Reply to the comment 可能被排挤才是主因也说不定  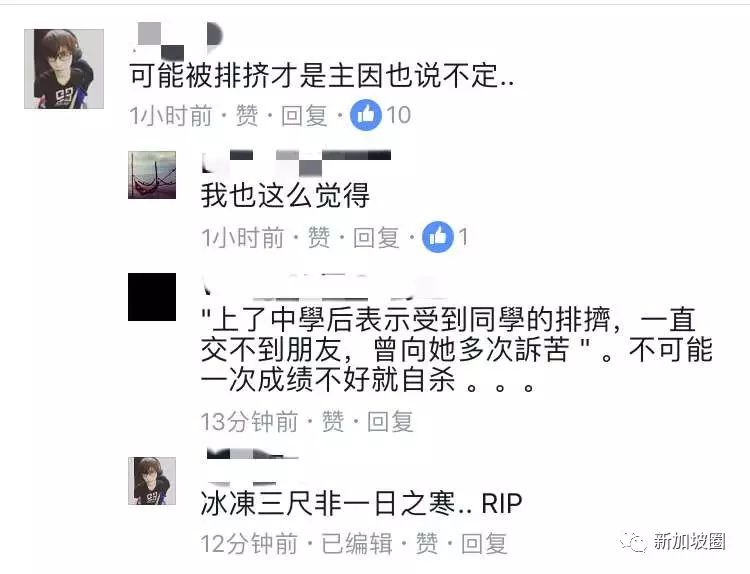[304, 116]
